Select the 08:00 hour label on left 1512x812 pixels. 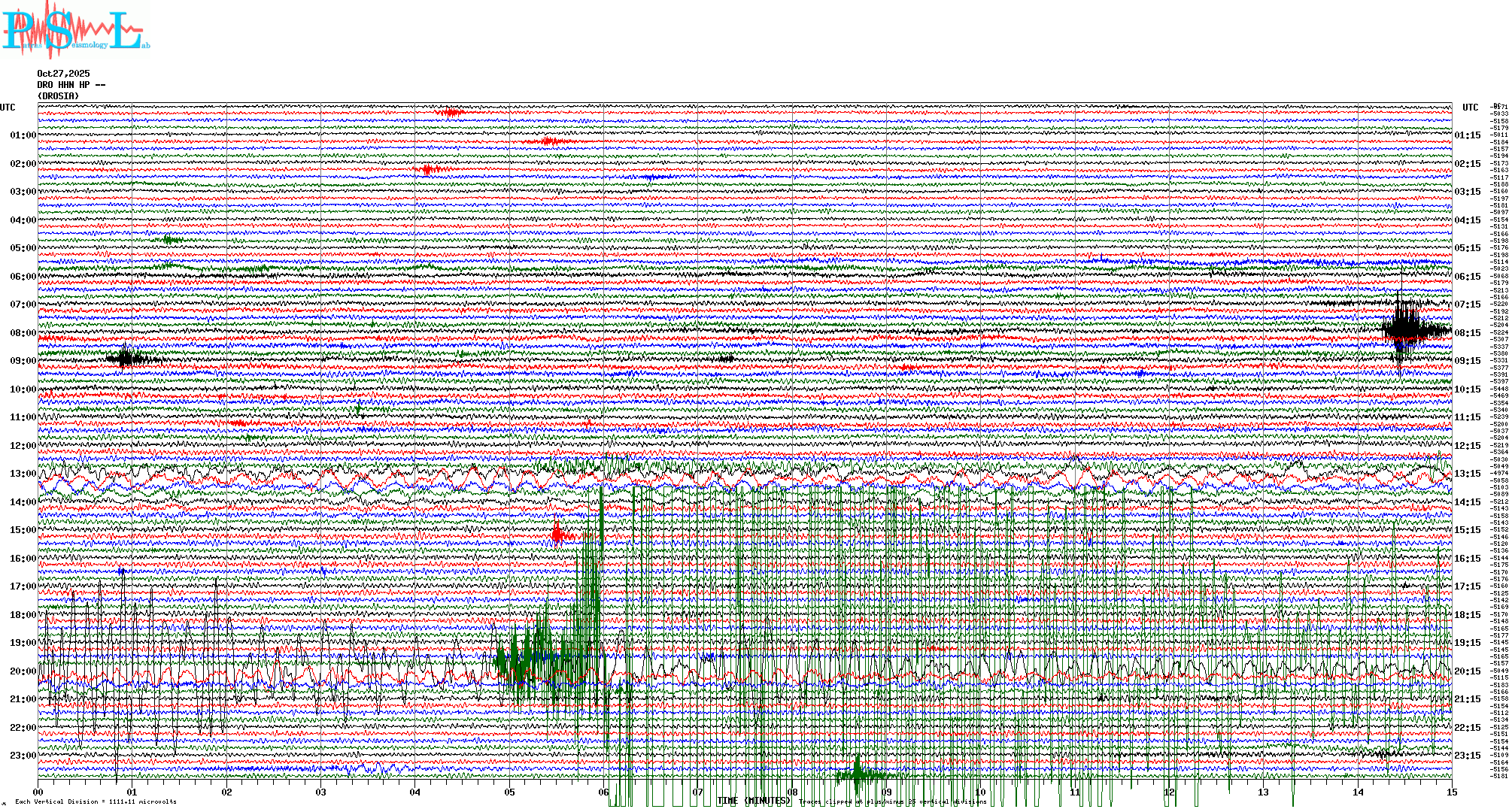click(23, 333)
